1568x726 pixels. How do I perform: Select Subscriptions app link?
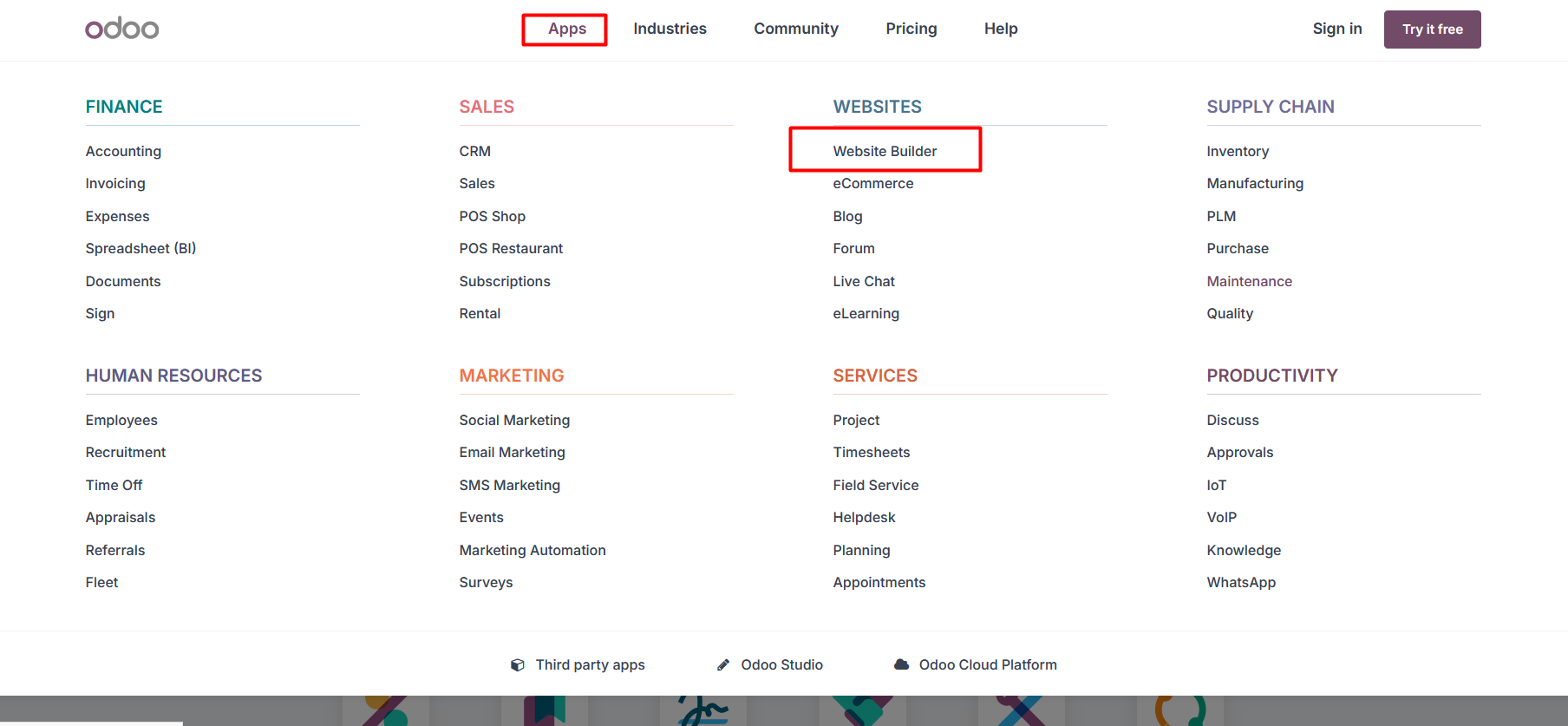505,281
